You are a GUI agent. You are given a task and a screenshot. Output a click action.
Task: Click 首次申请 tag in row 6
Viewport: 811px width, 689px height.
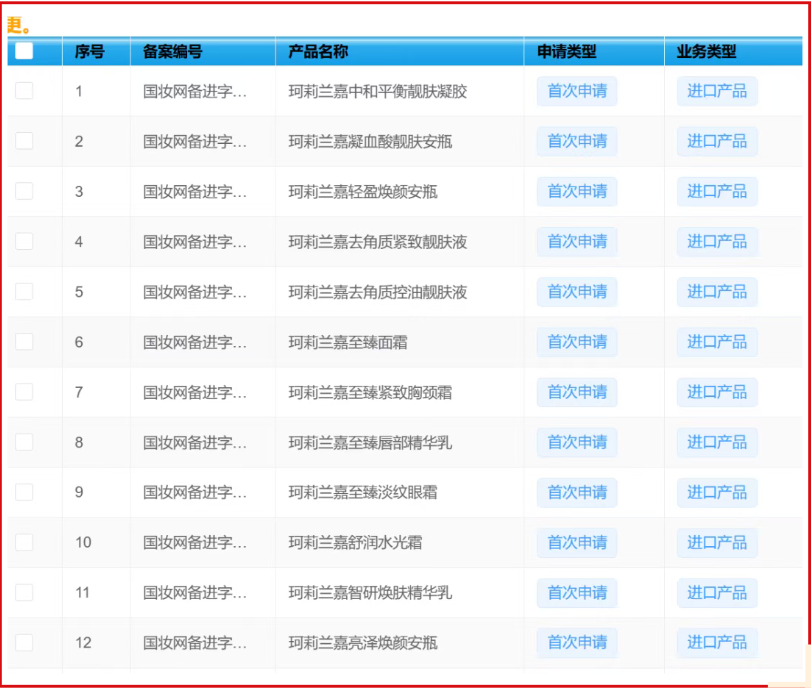pos(577,342)
